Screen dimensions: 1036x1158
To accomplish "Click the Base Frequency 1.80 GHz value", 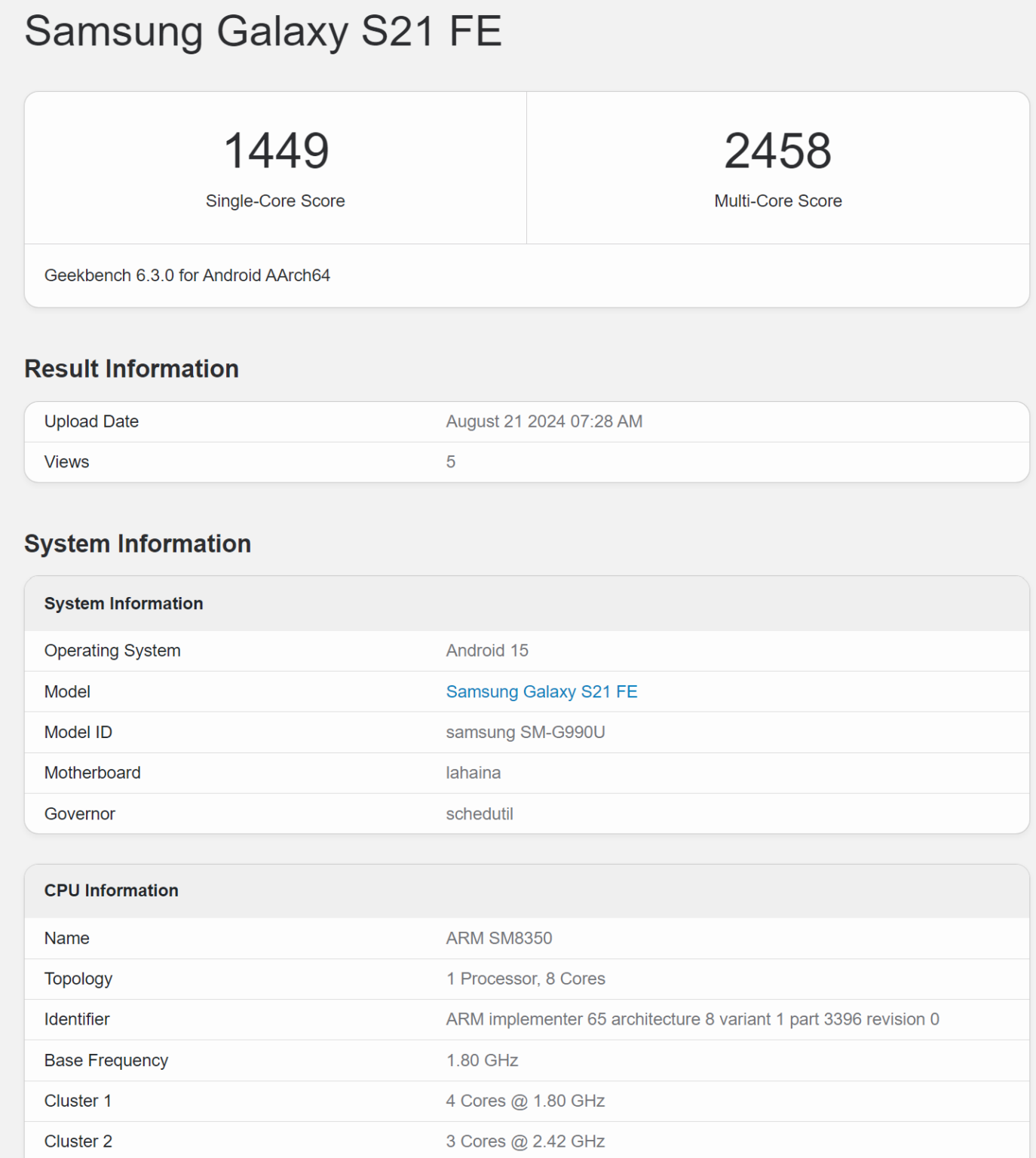I will pos(480,1060).
